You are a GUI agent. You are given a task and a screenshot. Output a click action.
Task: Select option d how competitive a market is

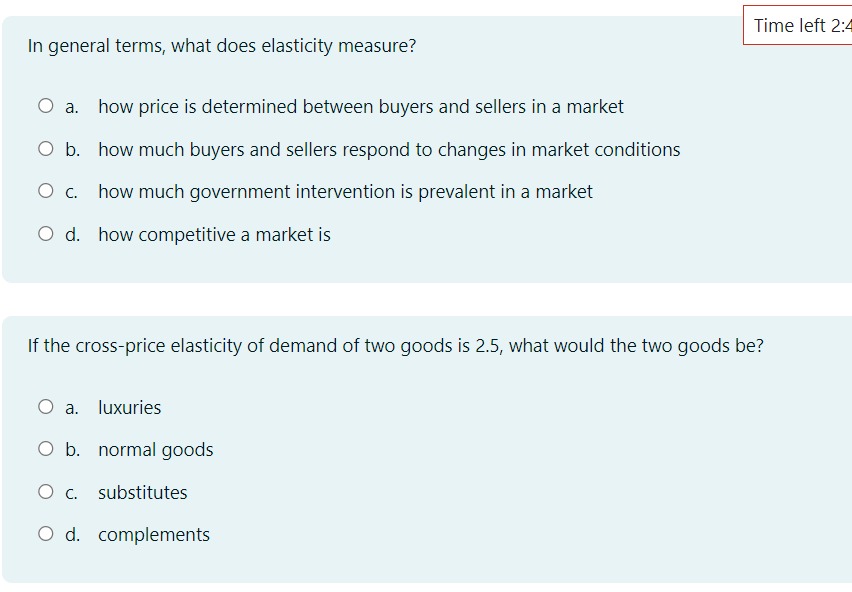(x=44, y=233)
